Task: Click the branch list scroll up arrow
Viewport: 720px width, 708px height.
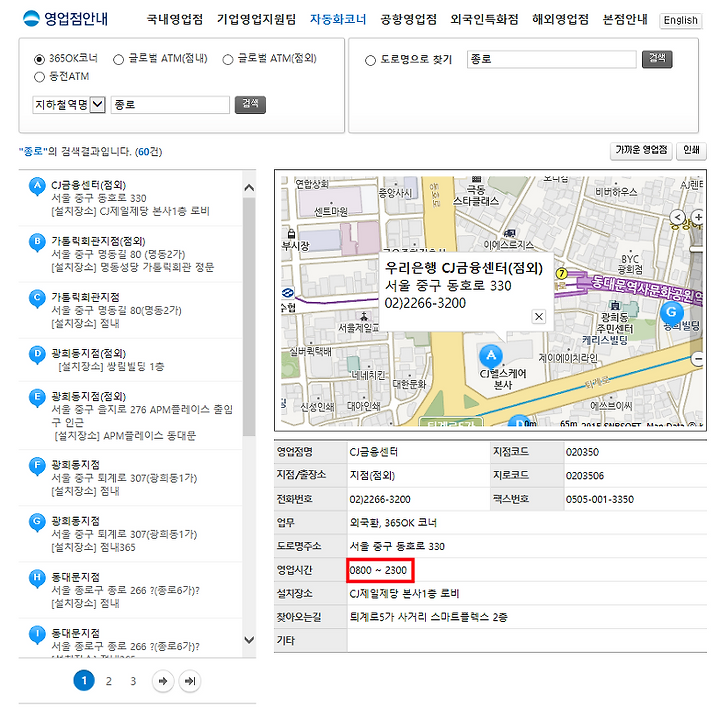Action: (249, 187)
